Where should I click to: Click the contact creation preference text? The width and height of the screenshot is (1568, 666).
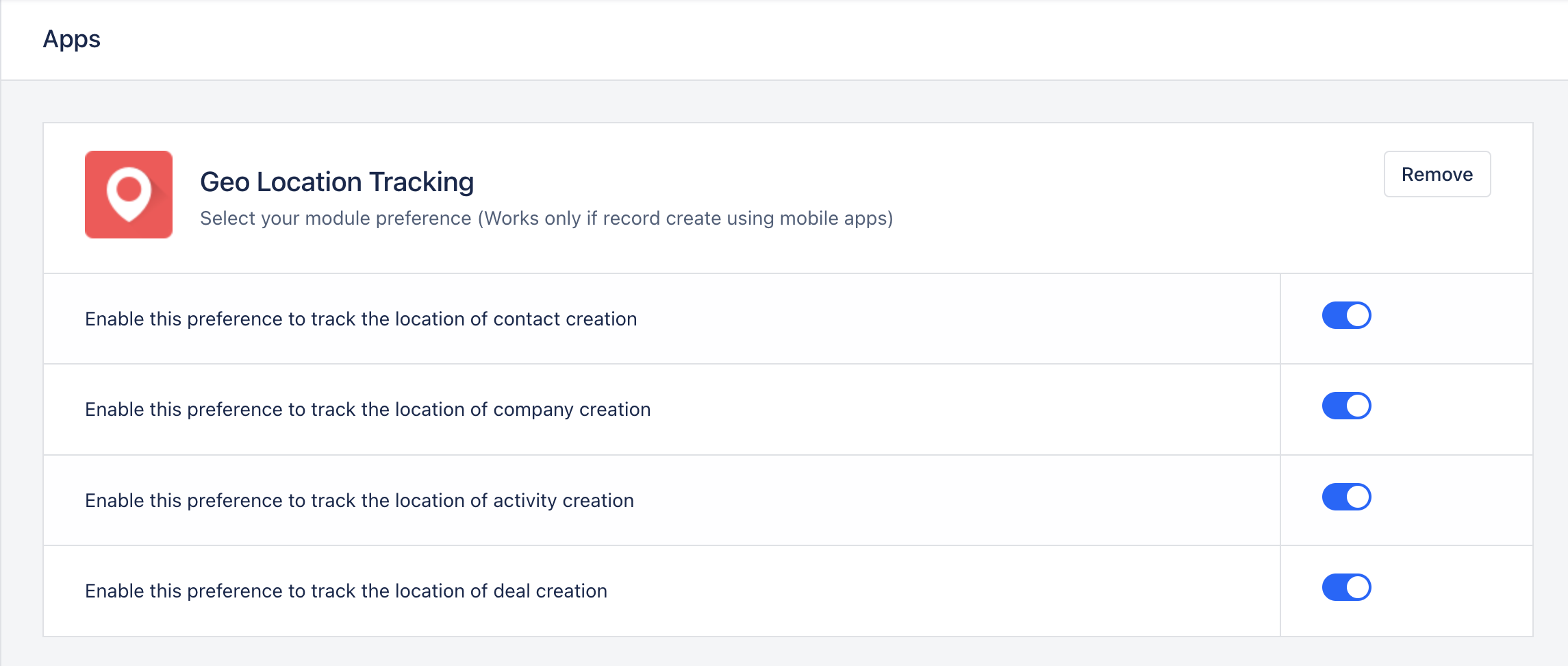coord(361,319)
